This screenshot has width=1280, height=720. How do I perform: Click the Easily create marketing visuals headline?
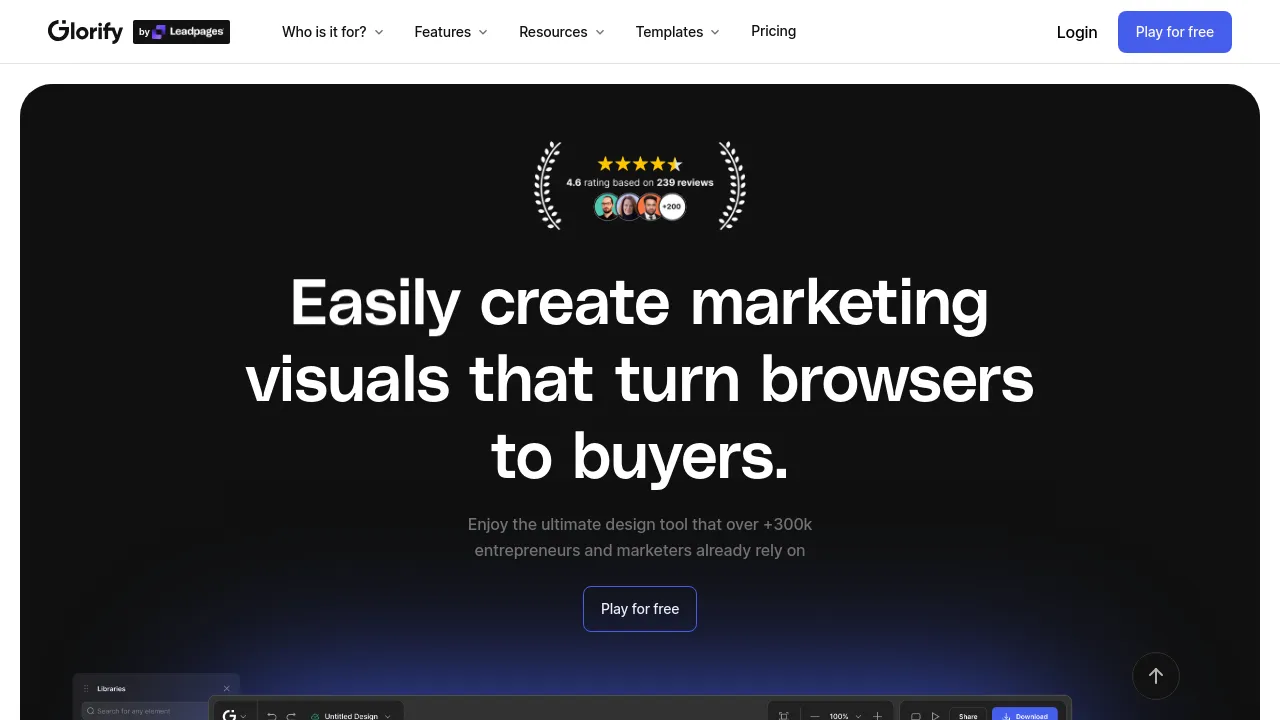click(x=640, y=379)
